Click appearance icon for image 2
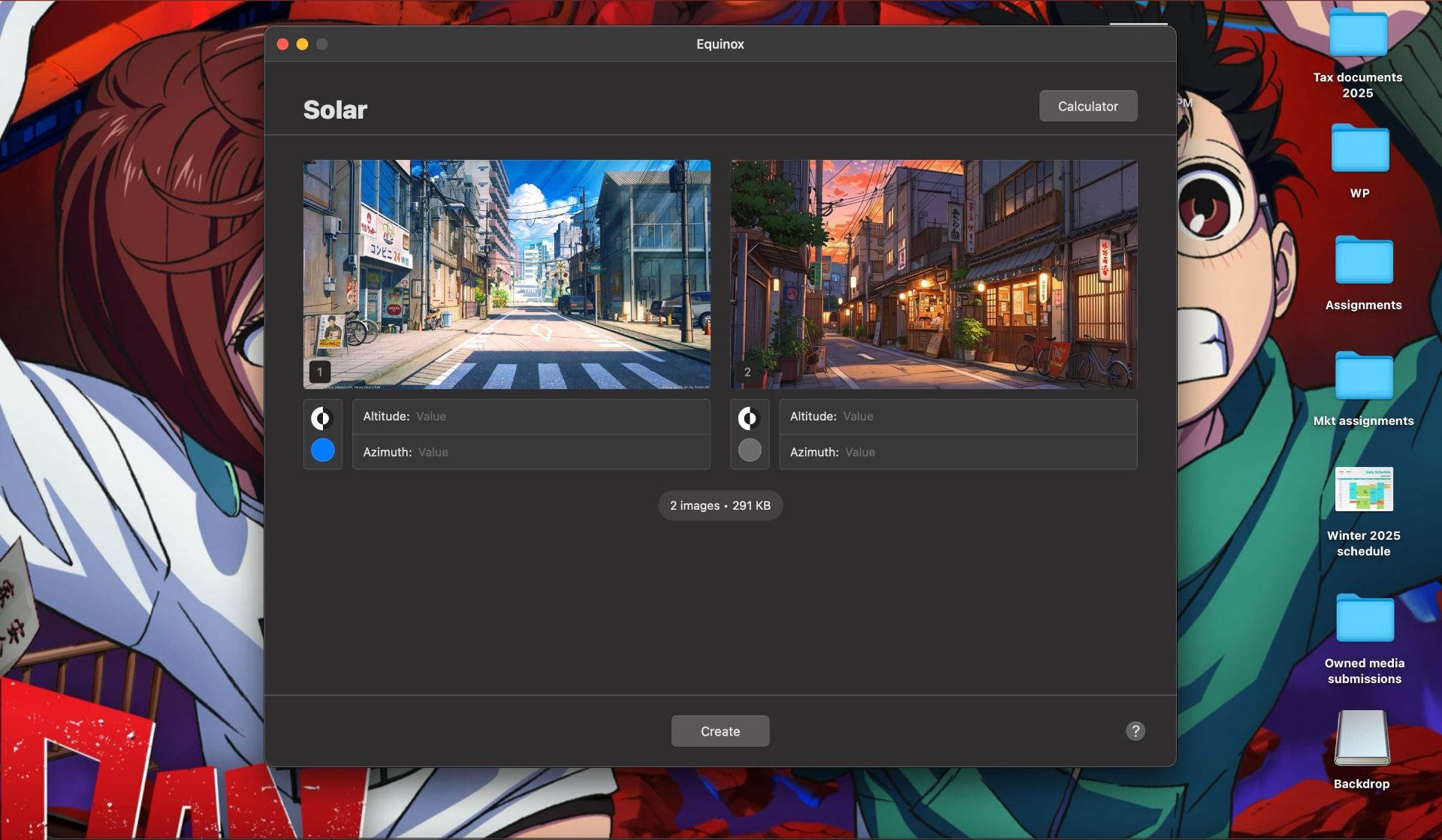The image size is (1442, 840). [x=749, y=418]
